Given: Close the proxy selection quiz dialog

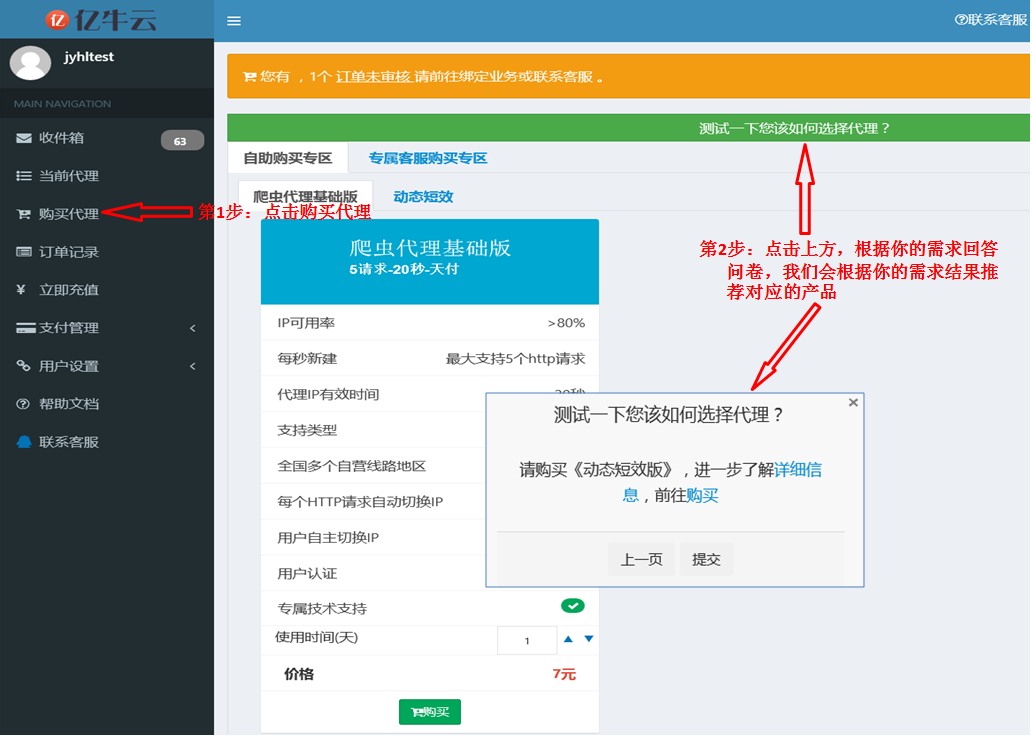Looking at the screenshot, I should pos(853,402).
